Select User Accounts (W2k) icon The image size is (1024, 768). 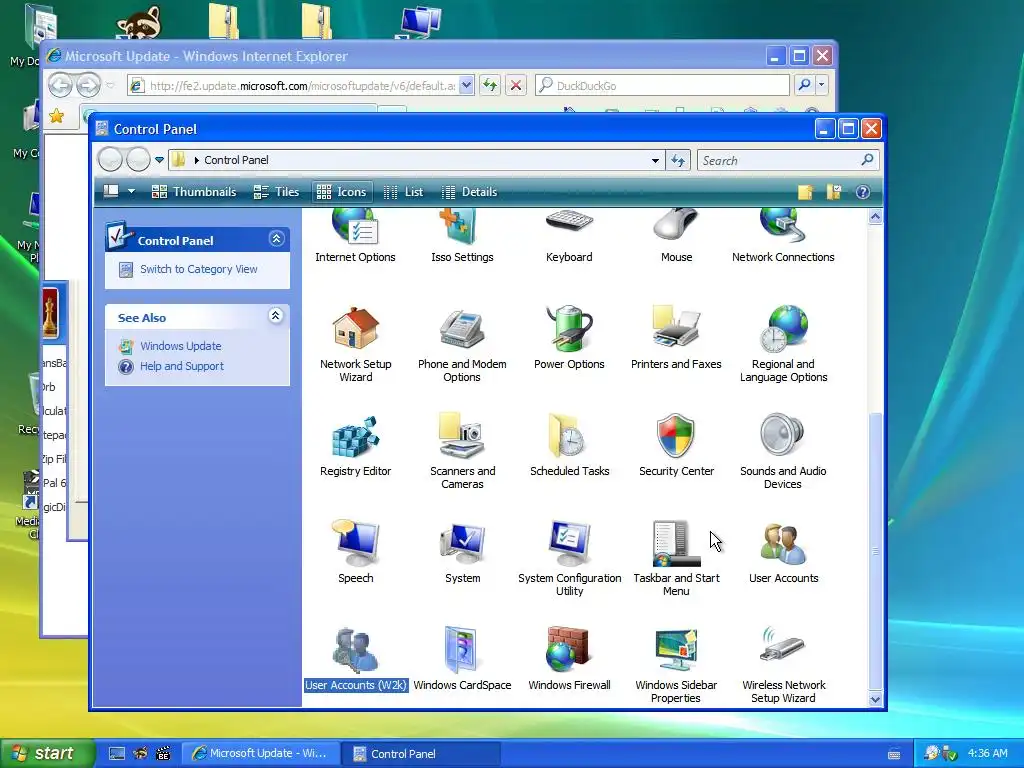pos(355,659)
